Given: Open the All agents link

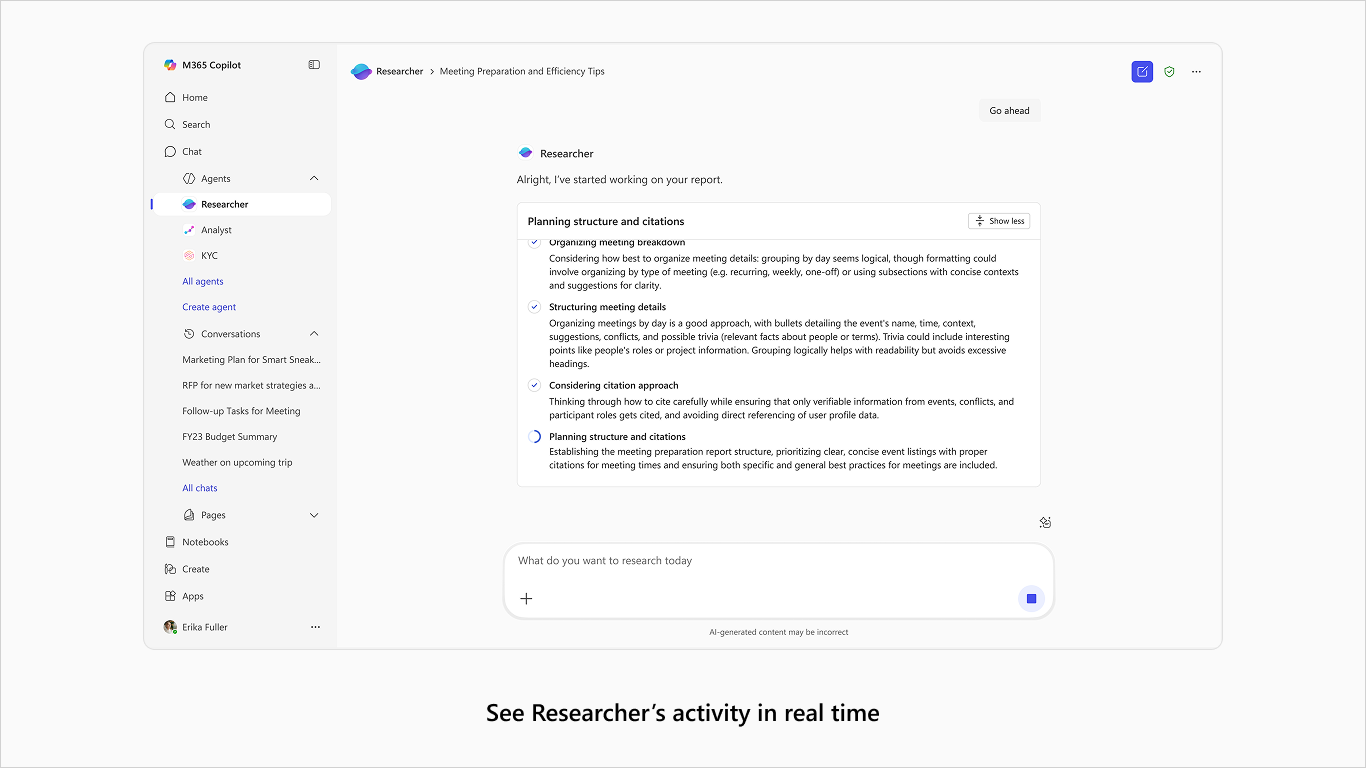Looking at the screenshot, I should tap(203, 282).
